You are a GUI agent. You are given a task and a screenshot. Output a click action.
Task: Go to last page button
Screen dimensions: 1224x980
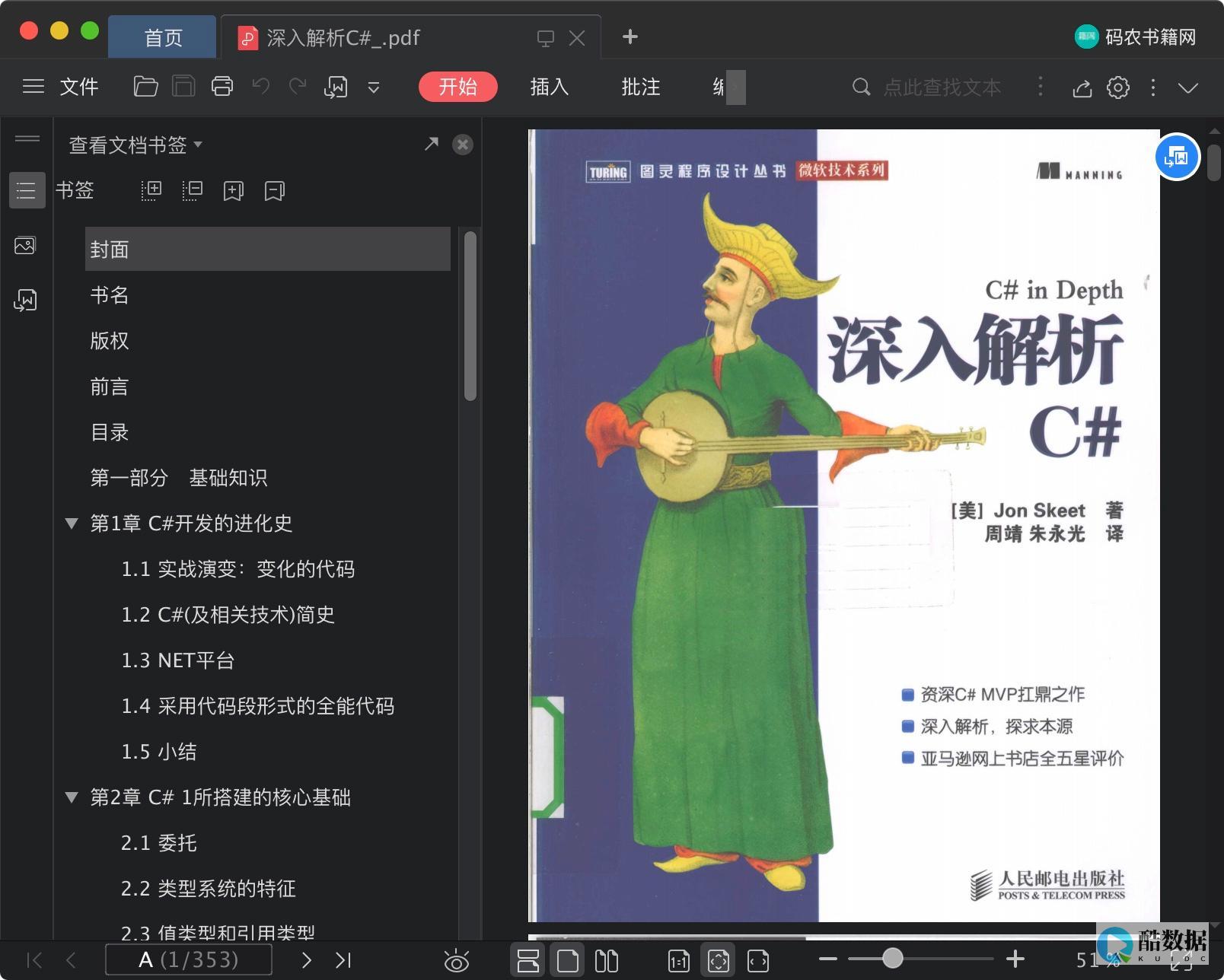click(343, 960)
